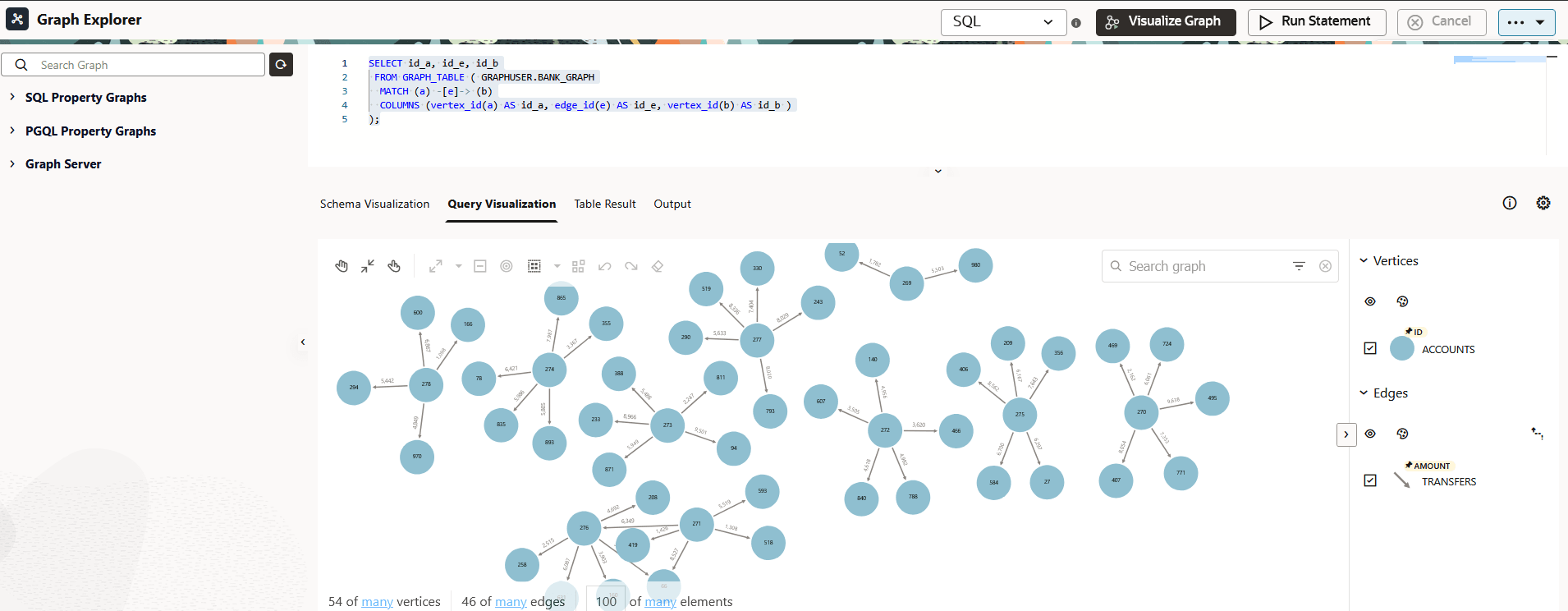Click the Run Statement button
The height and width of the screenshot is (611, 1568).
click(x=1317, y=22)
